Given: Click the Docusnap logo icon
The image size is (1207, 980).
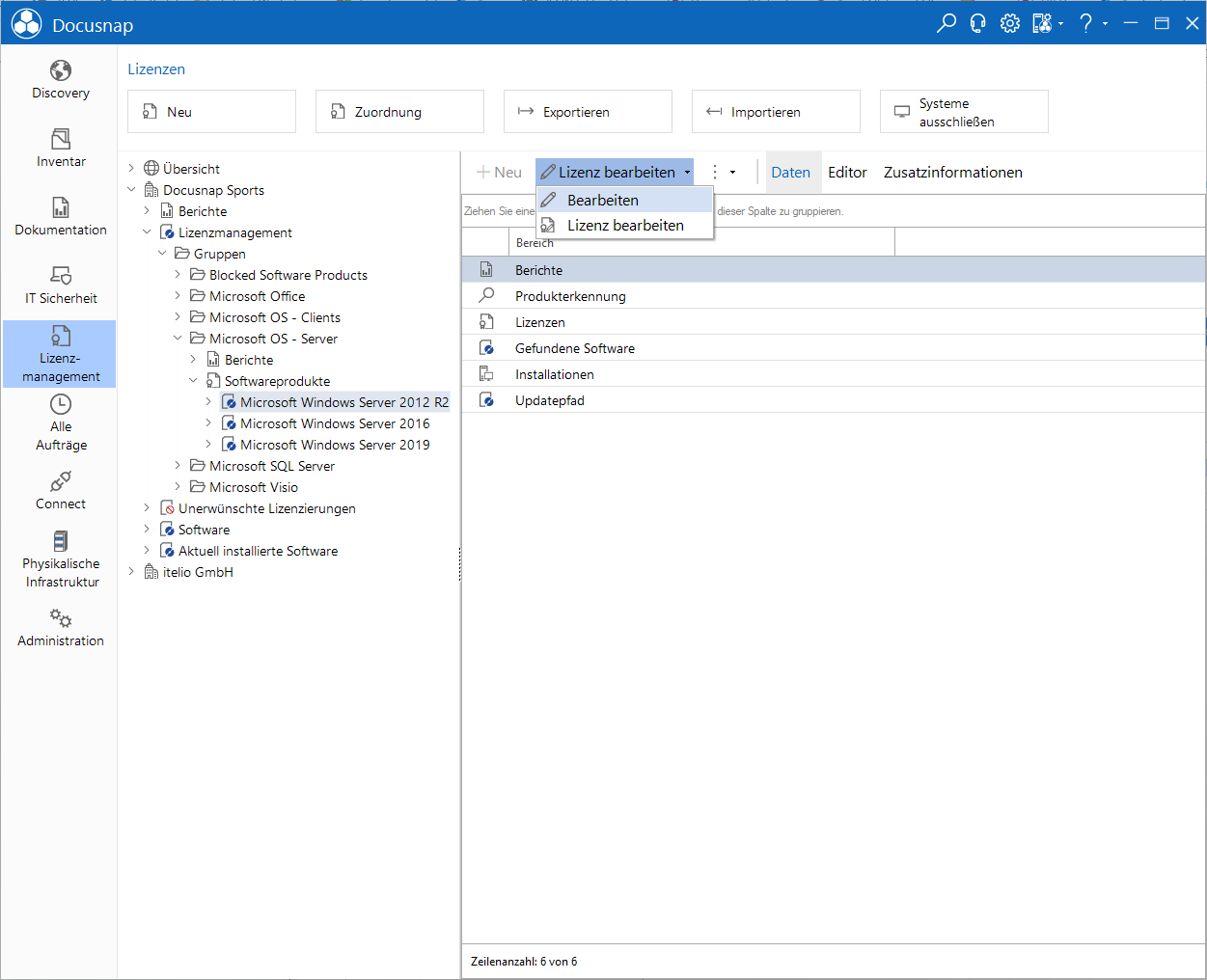Looking at the screenshot, I should click(26, 24).
